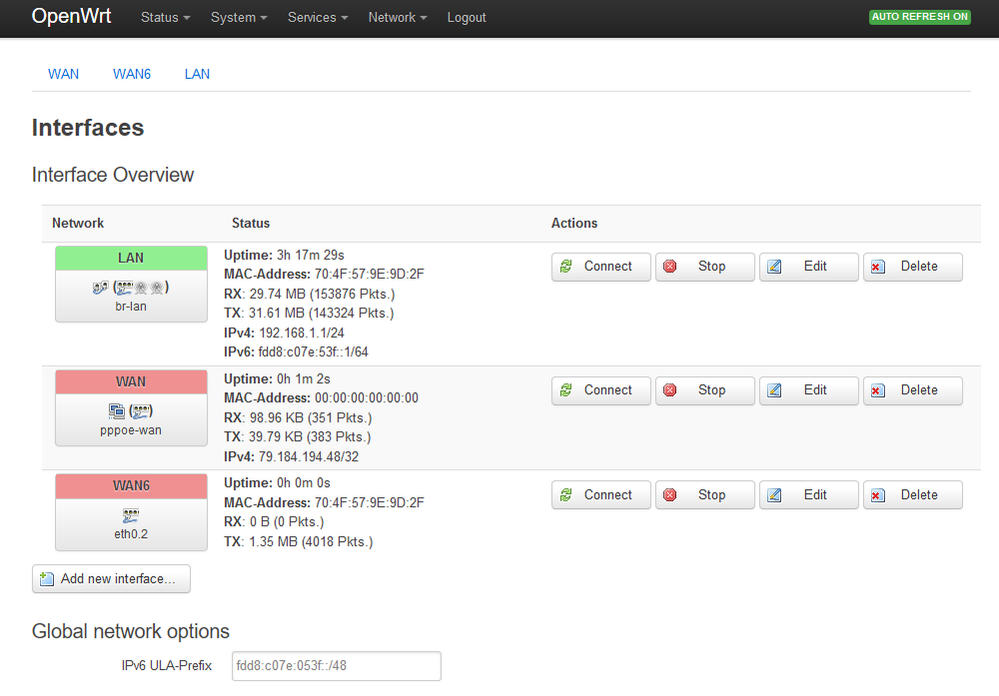Switch to the LAN tab

coord(197,73)
